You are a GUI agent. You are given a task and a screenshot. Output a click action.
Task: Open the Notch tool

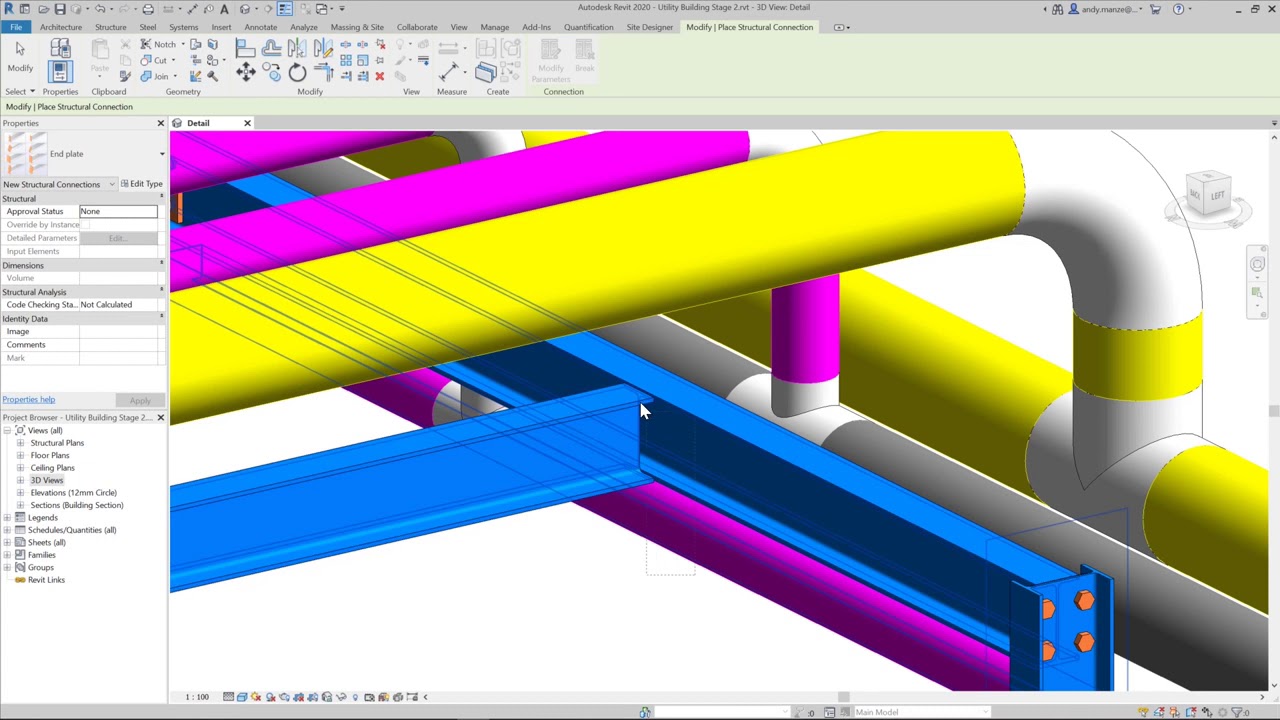pos(158,44)
